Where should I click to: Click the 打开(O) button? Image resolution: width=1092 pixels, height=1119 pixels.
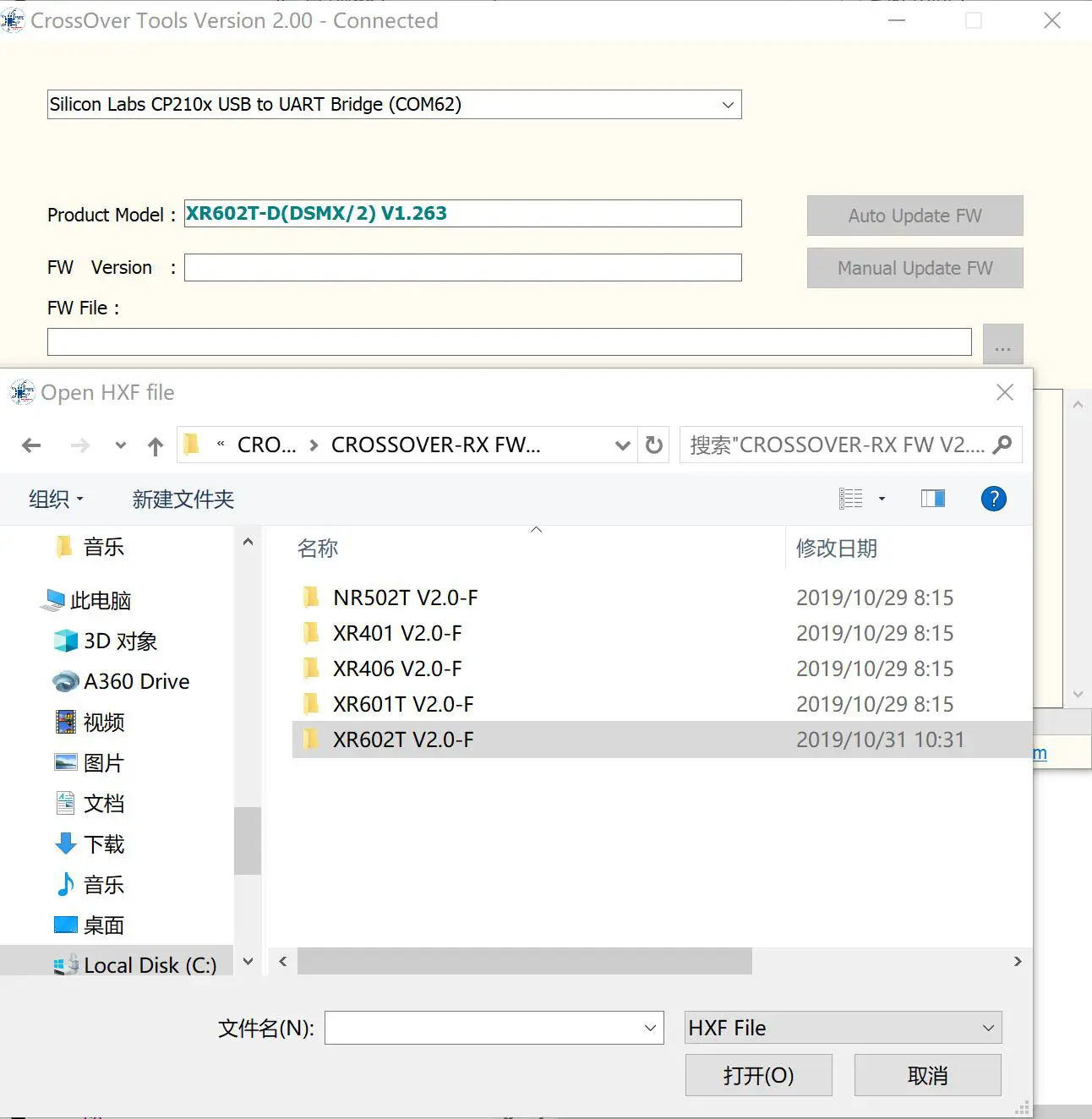(x=758, y=1075)
